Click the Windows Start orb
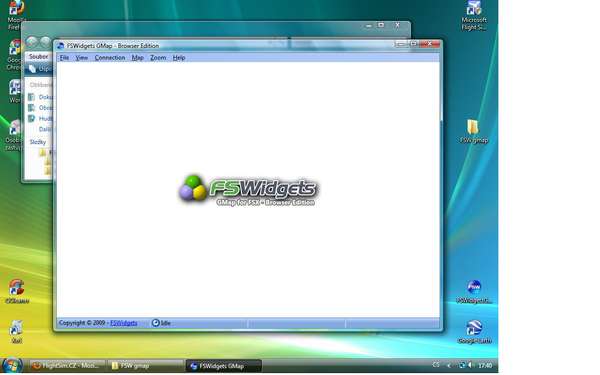600x375 pixels. coord(12,365)
